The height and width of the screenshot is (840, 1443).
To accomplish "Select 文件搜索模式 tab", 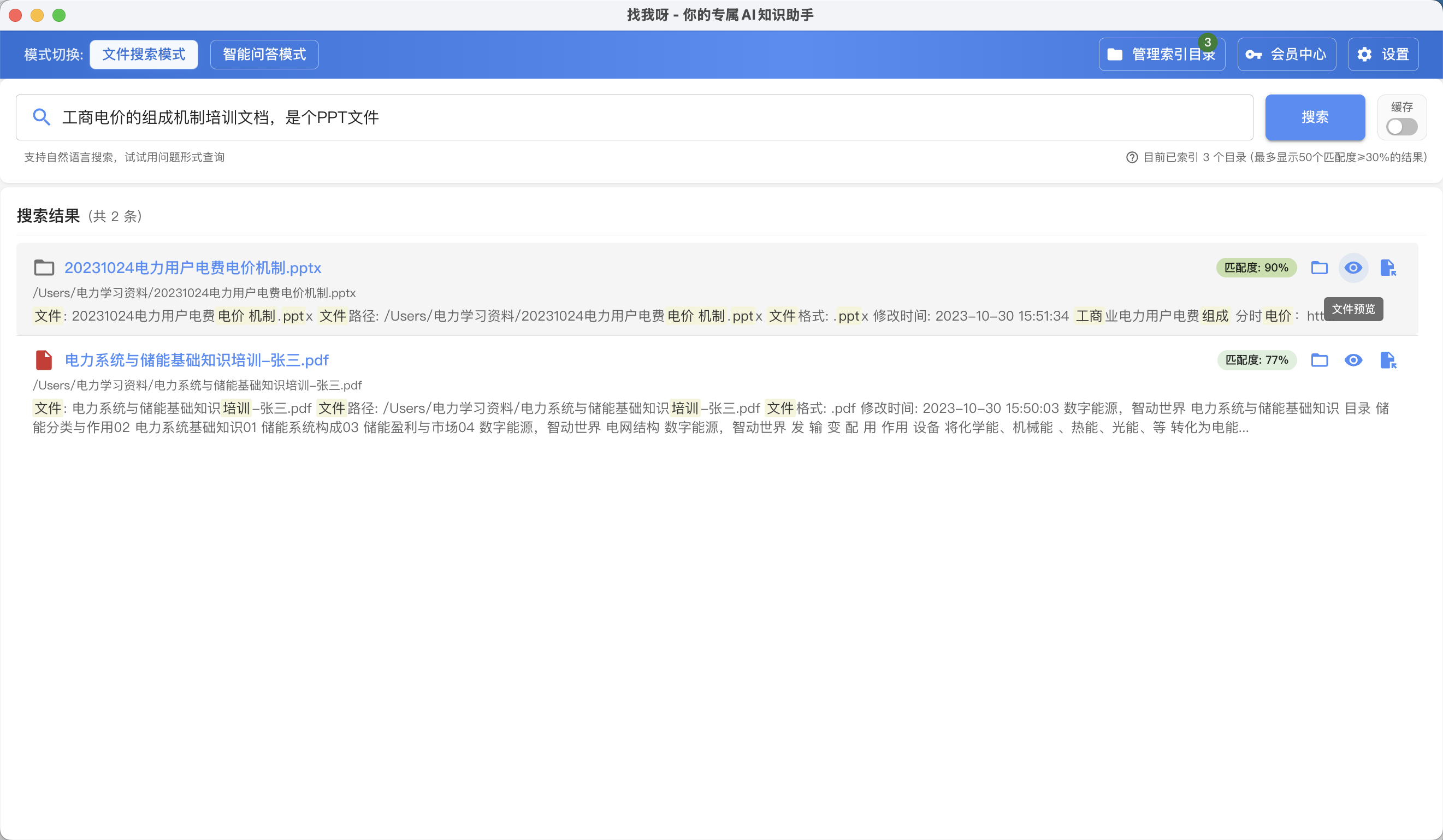I will point(143,54).
